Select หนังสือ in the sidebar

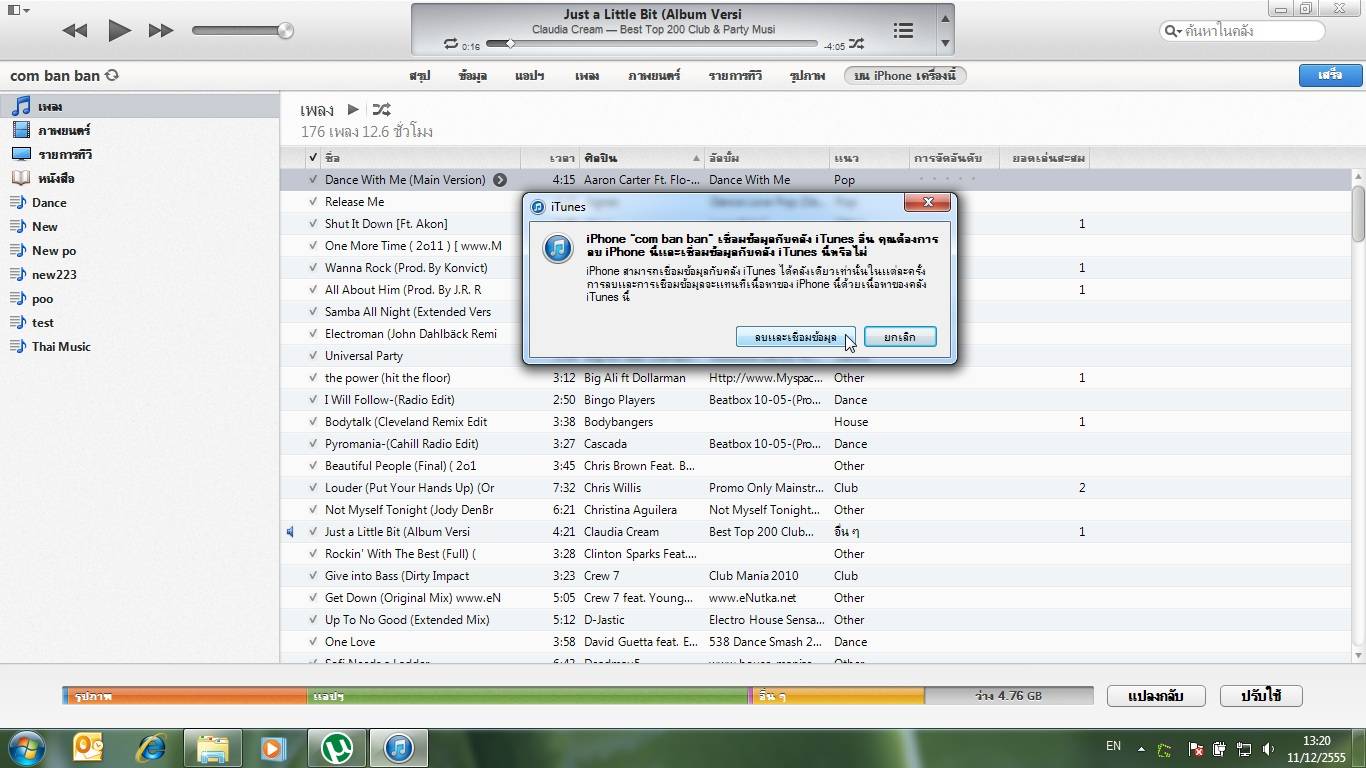point(140,178)
